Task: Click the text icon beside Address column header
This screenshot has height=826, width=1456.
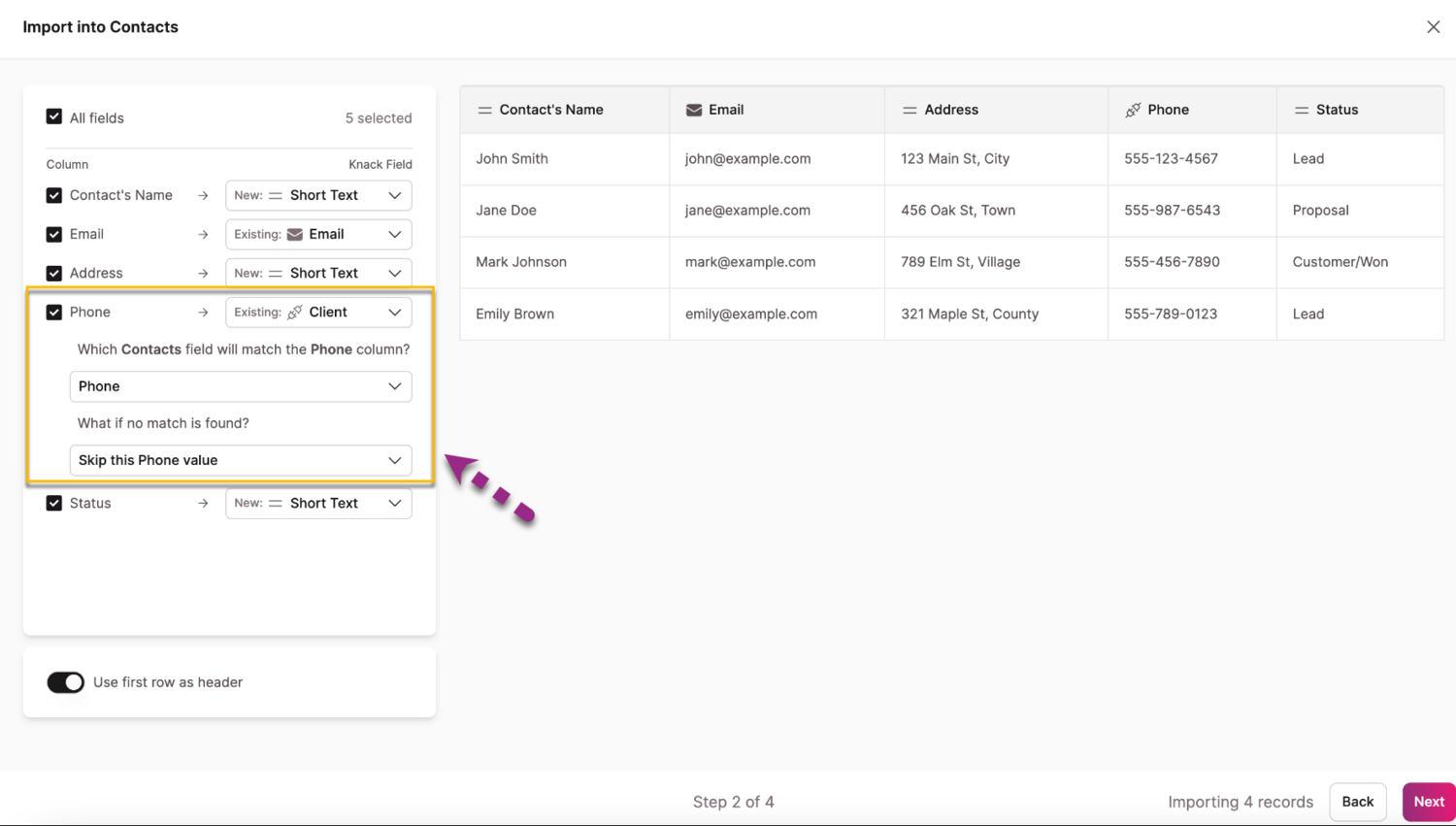Action: (x=910, y=110)
